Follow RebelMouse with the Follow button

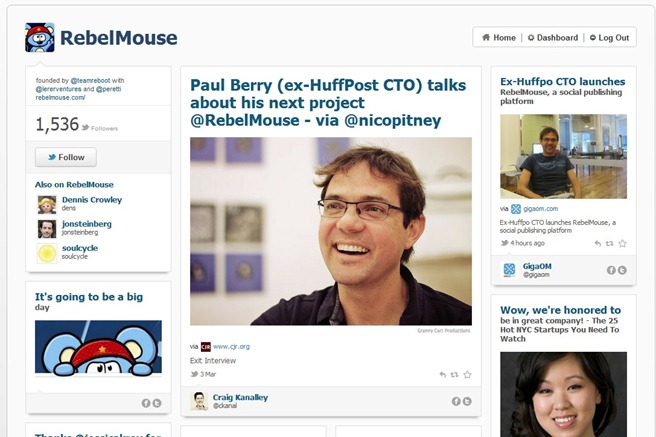(x=66, y=157)
